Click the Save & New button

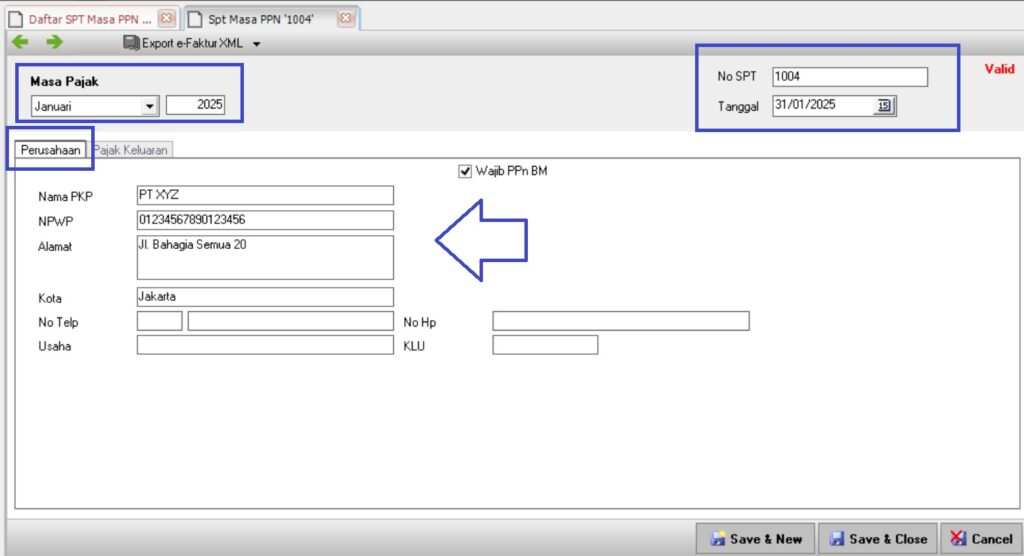(755, 538)
